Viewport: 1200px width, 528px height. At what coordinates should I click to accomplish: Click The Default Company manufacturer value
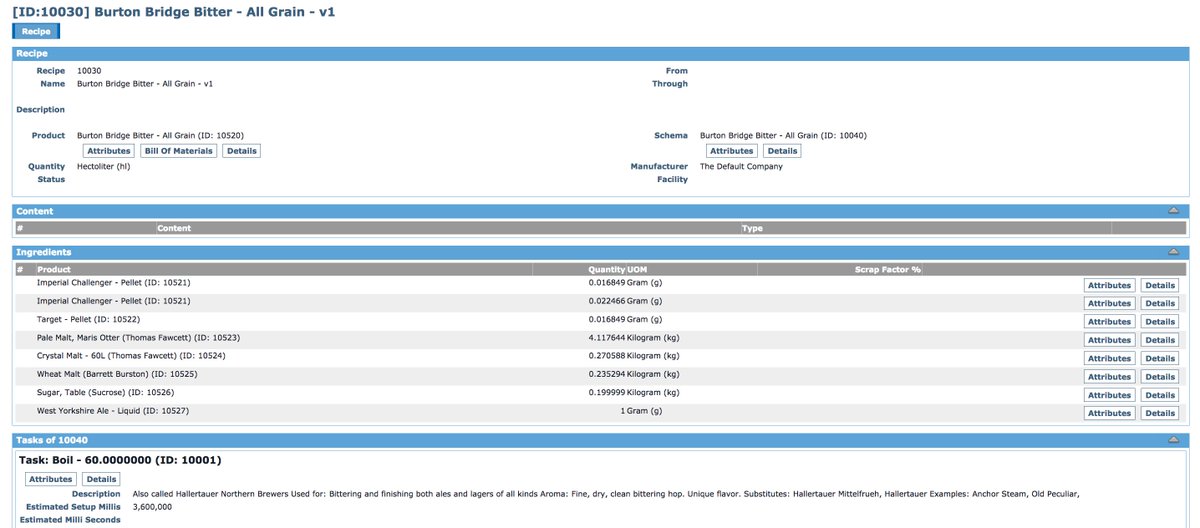(741, 167)
